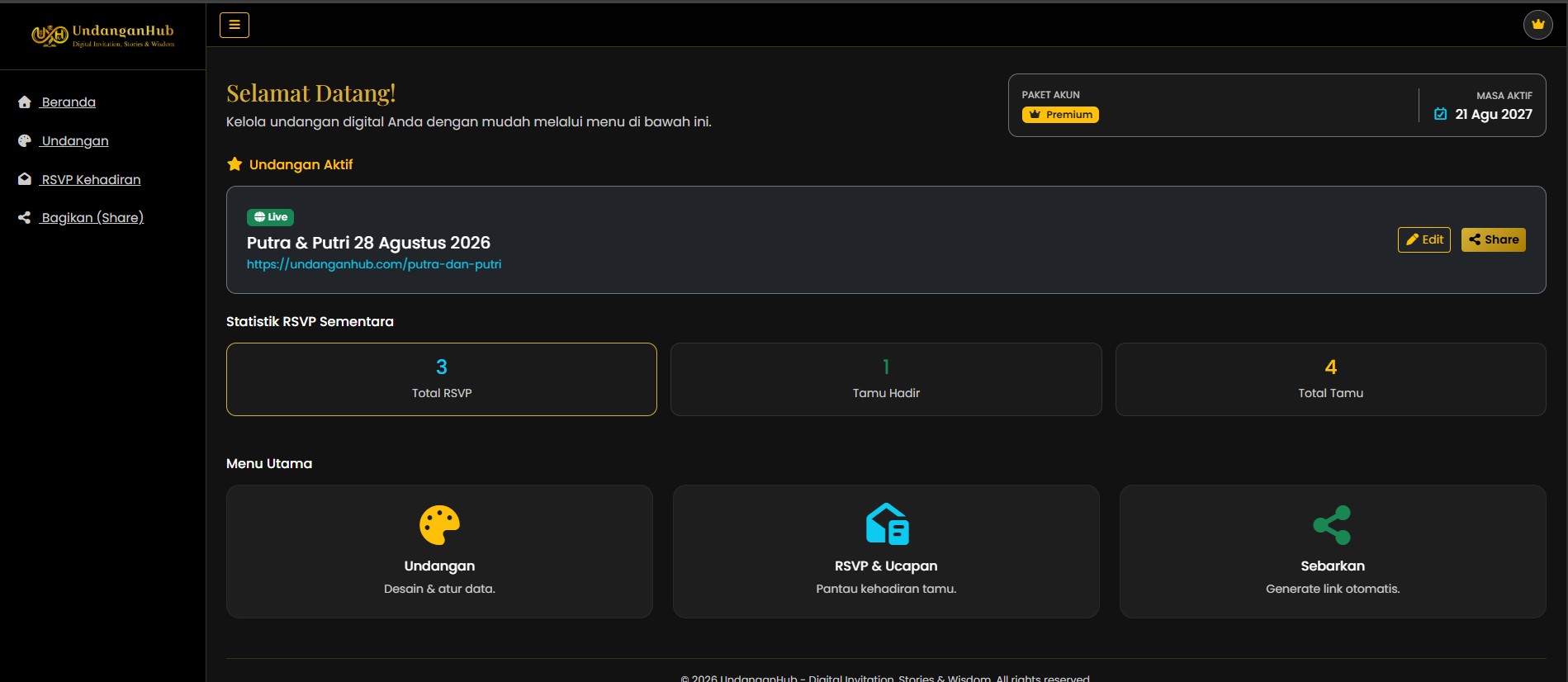Click the Edit invitation button
Screen dimensions: 1568x682
[x=1424, y=239]
